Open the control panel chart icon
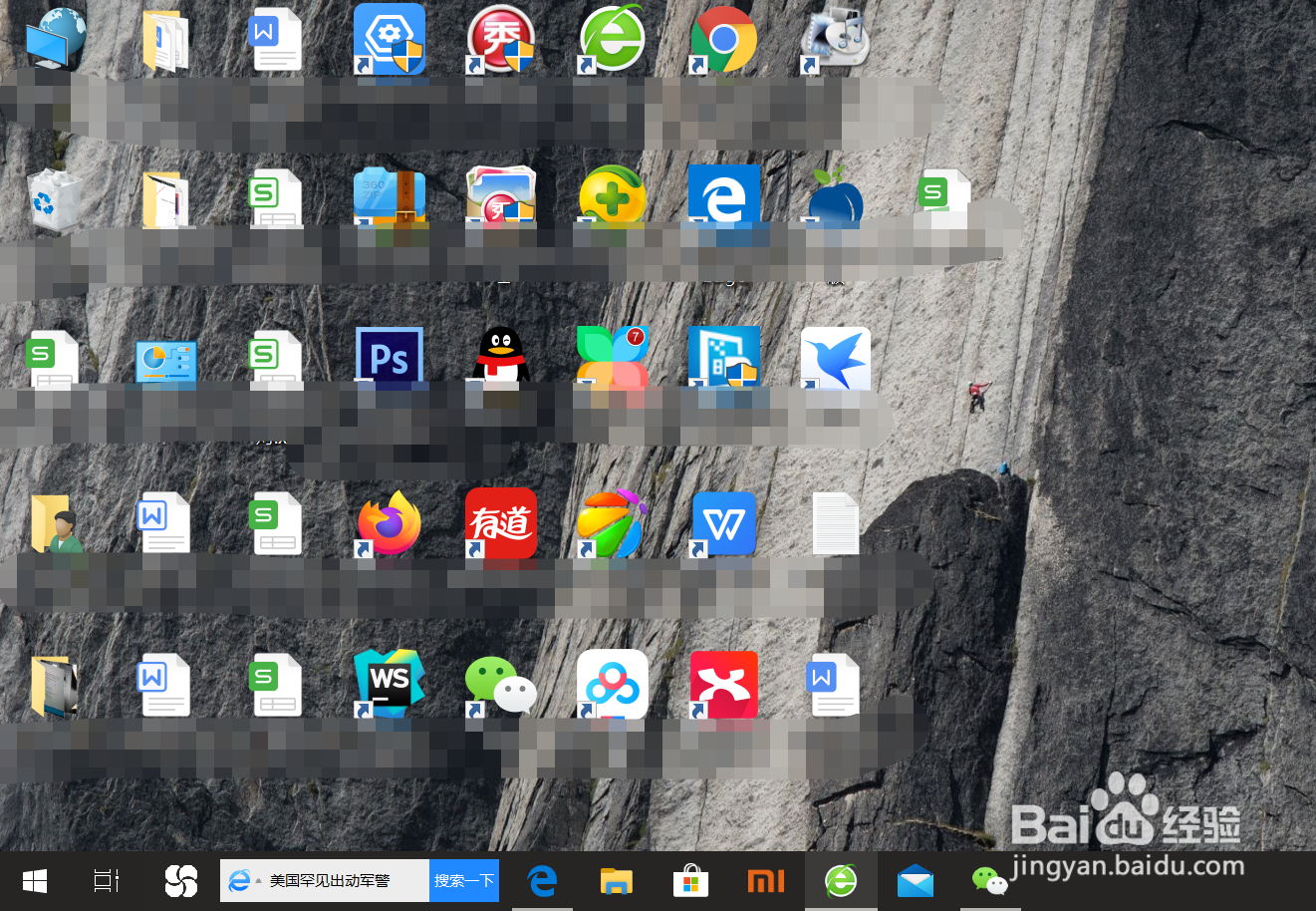The image size is (1316, 911). (x=165, y=363)
